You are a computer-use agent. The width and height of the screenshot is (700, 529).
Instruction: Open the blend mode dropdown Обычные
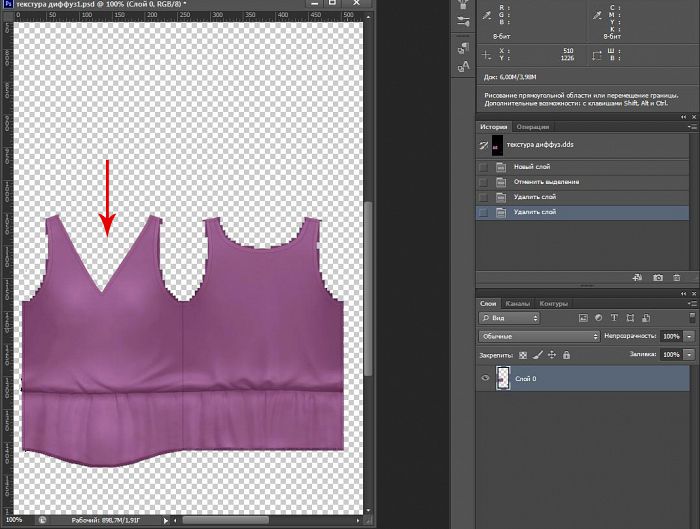point(538,337)
